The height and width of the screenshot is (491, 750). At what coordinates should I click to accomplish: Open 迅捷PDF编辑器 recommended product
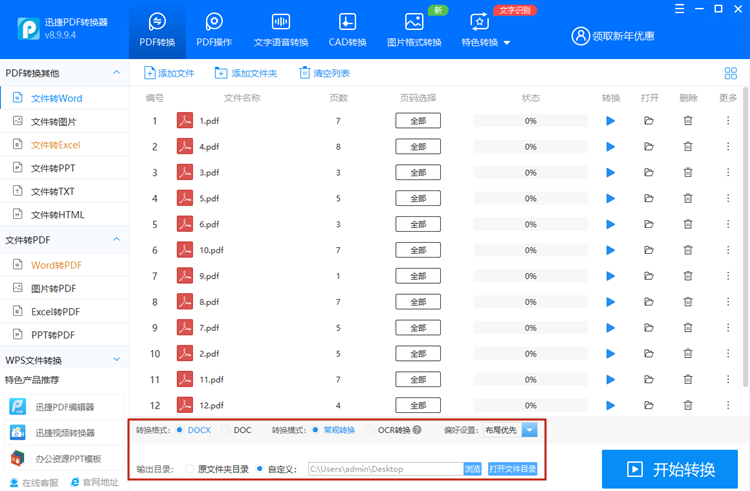click(64, 407)
